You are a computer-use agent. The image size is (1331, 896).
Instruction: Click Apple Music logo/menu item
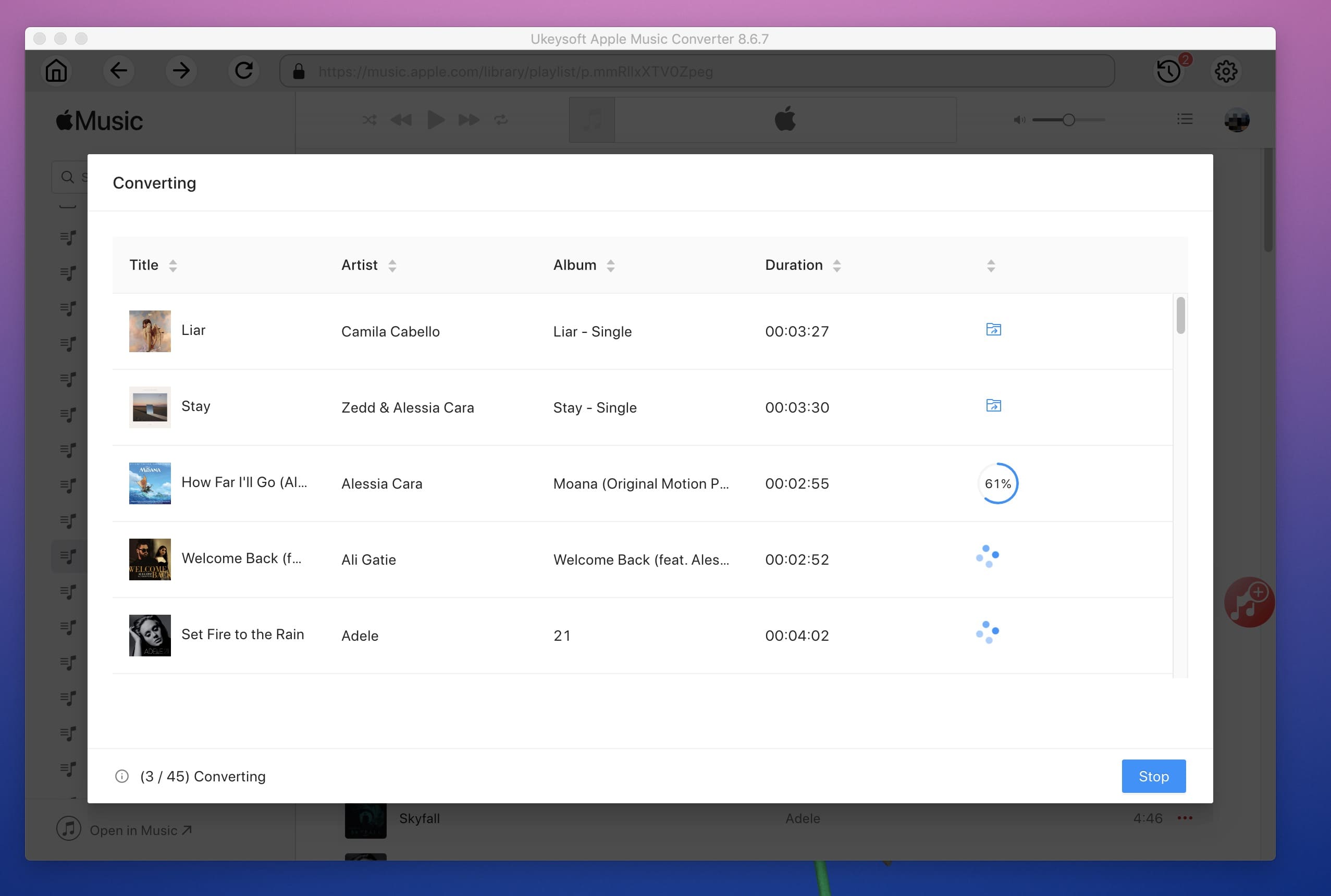99,119
